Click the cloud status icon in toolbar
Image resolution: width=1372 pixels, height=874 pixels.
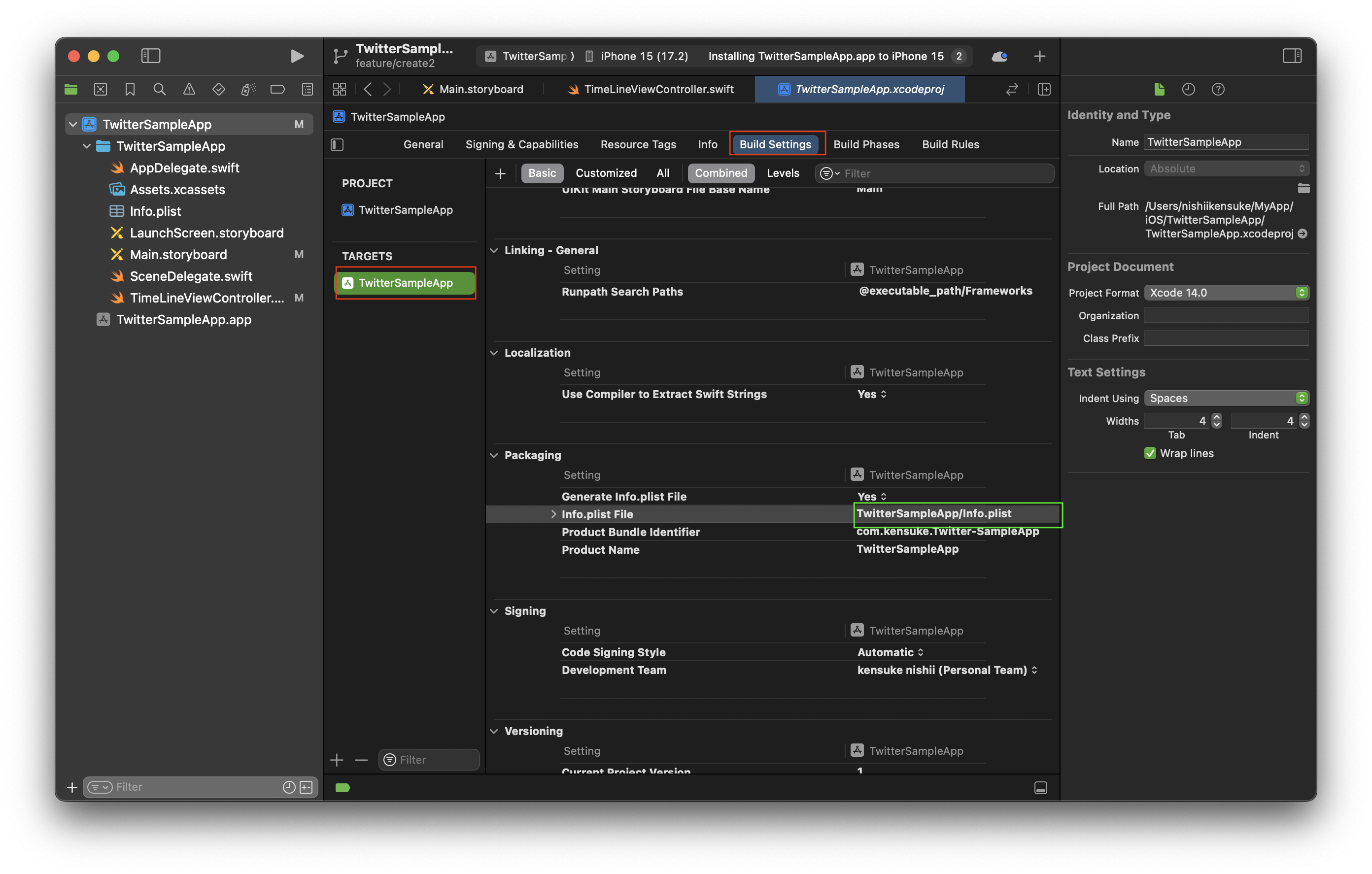click(999, 56)
